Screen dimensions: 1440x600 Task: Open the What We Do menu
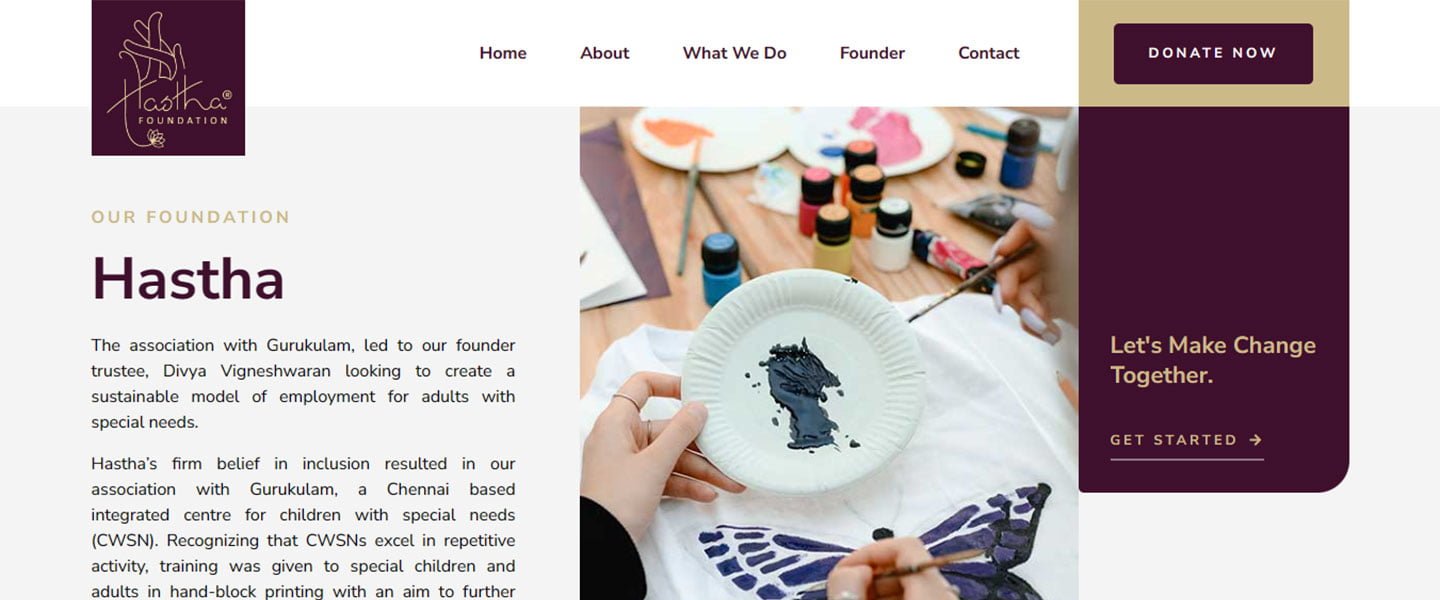pyautogui.click(x=735, y=53)
